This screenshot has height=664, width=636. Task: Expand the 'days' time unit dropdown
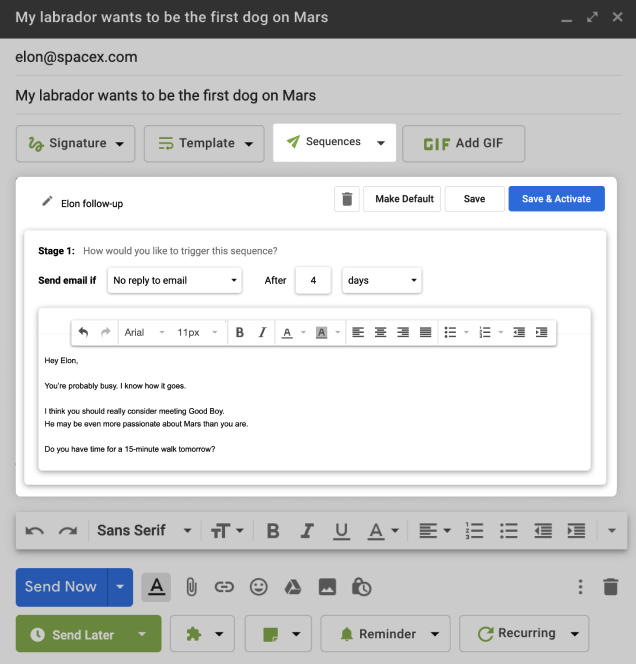coord(382,280)
